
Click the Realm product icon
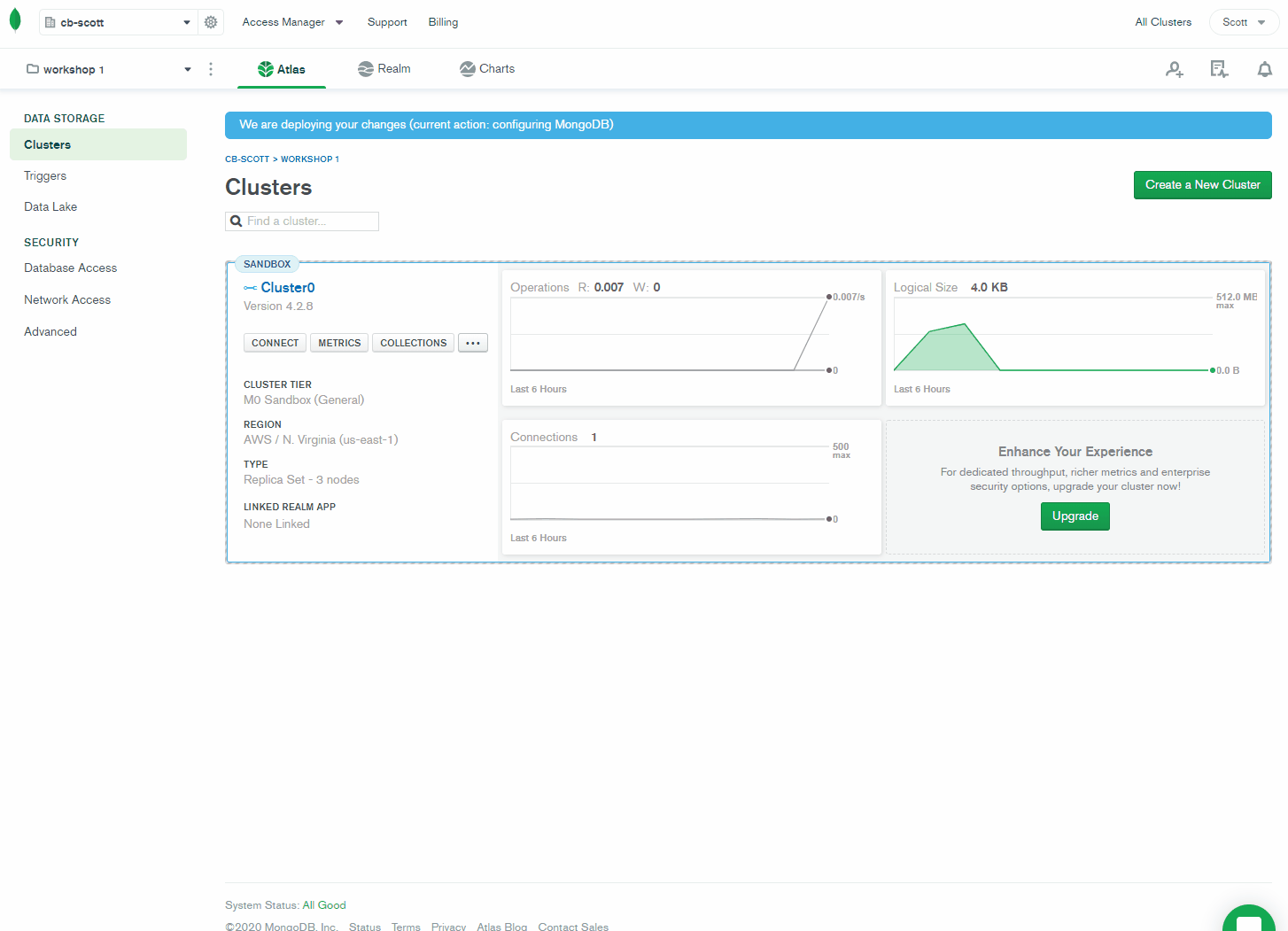[366, 69]
